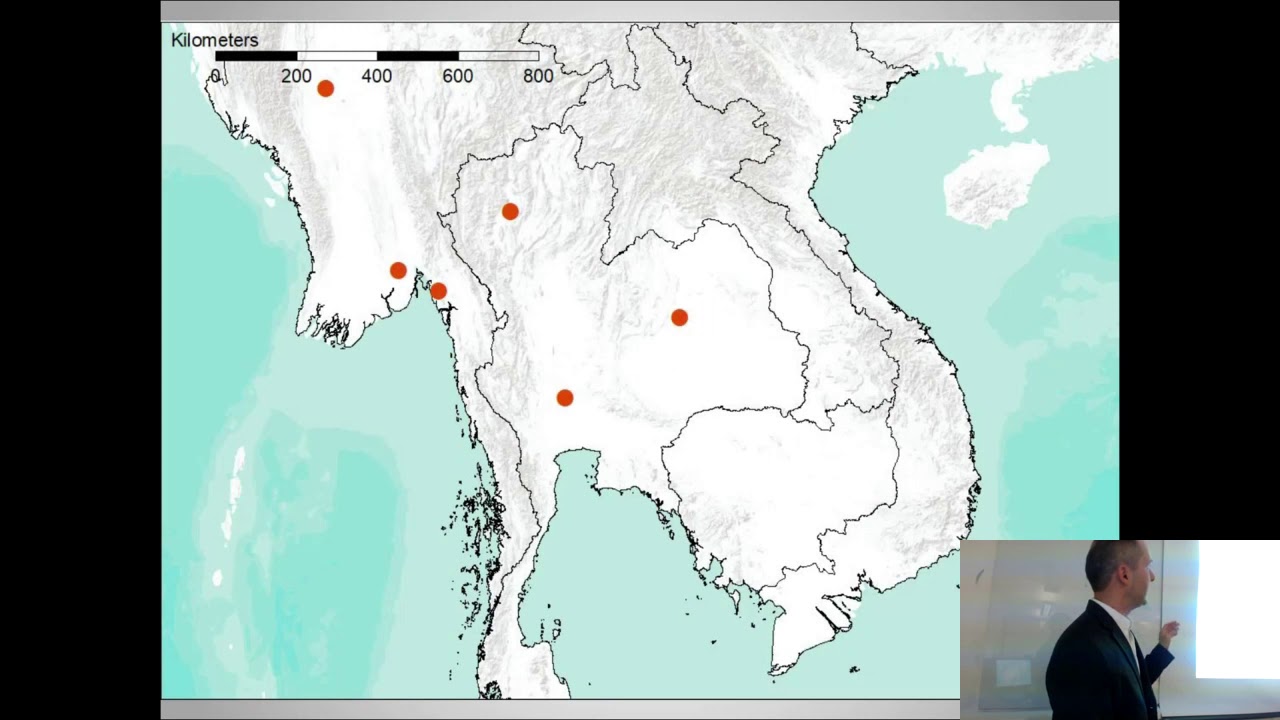Viewport: 1280px width, 720px height.
Task: Click the "600" scale bar value
Action: [x=458, y=76]
